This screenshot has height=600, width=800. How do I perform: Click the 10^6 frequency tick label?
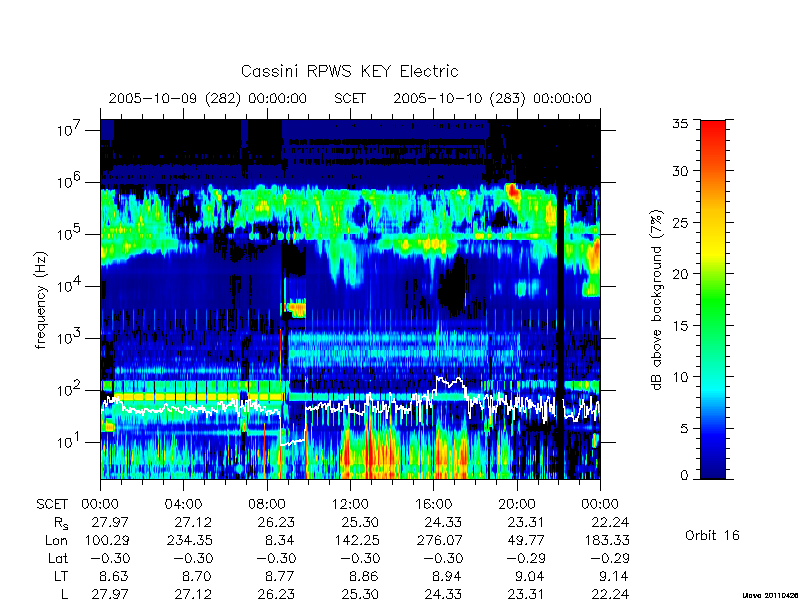tap(70, 181)
